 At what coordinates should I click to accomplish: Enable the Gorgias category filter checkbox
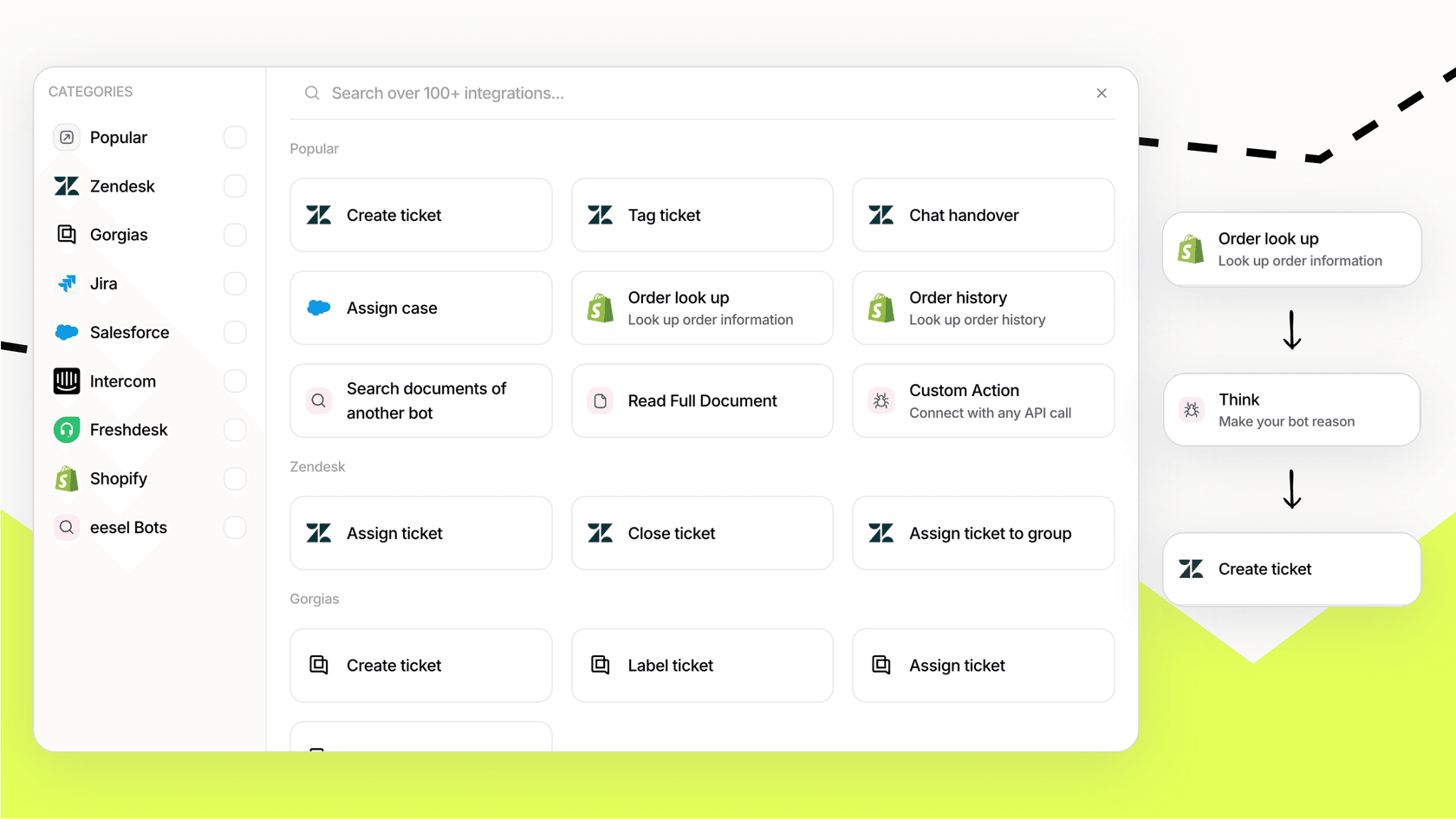click(235, 235)
